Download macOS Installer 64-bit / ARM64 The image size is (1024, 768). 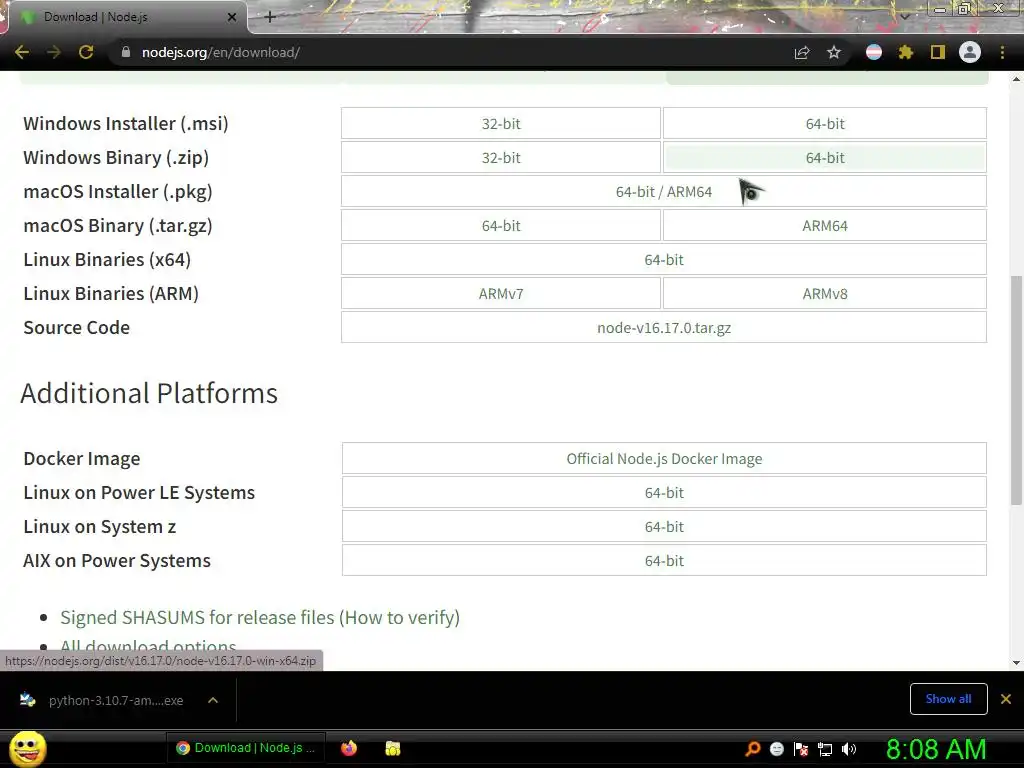[664, 191]
